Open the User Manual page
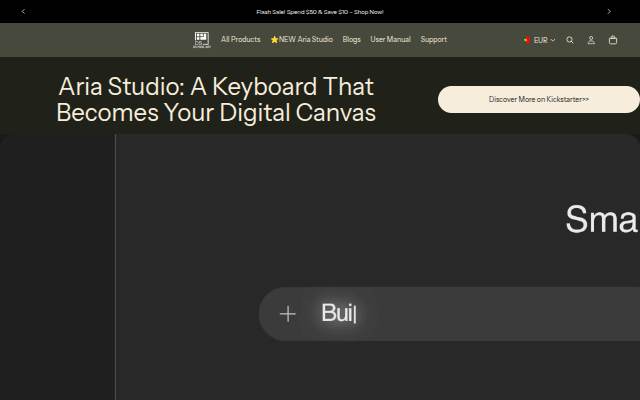 [x=390, y=39]
